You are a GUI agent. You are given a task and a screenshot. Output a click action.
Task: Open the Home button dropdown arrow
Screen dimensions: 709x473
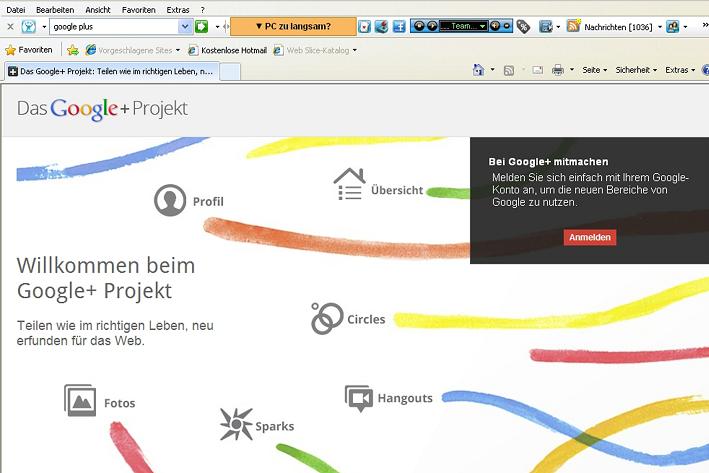(492, 70)
